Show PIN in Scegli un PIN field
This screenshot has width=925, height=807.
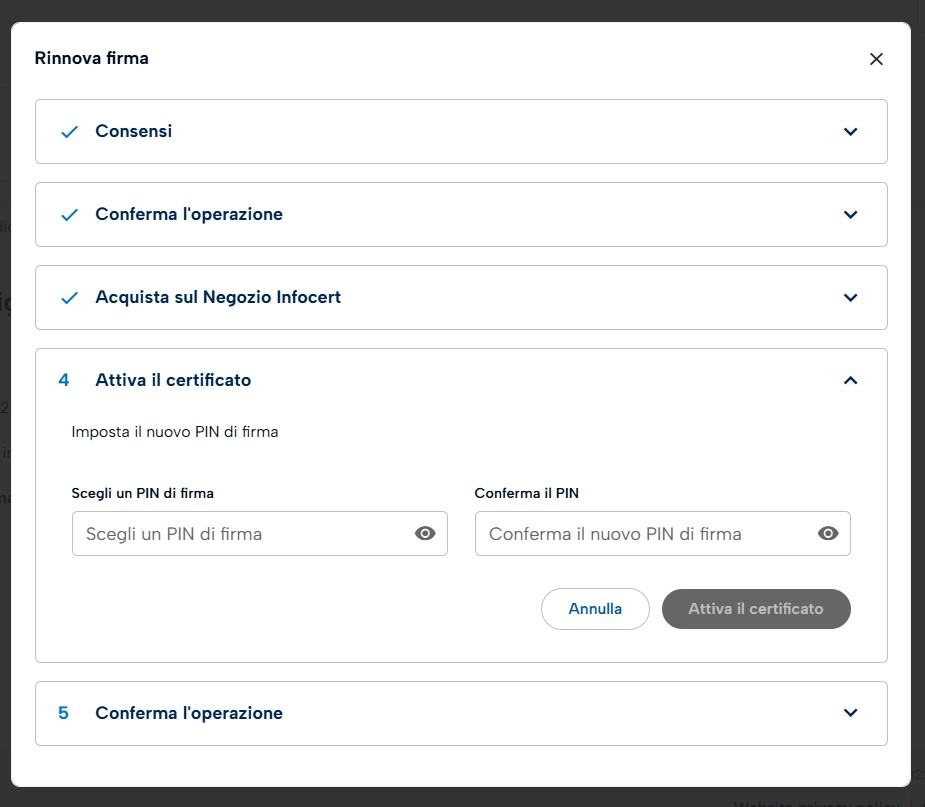tap(425, 533)
